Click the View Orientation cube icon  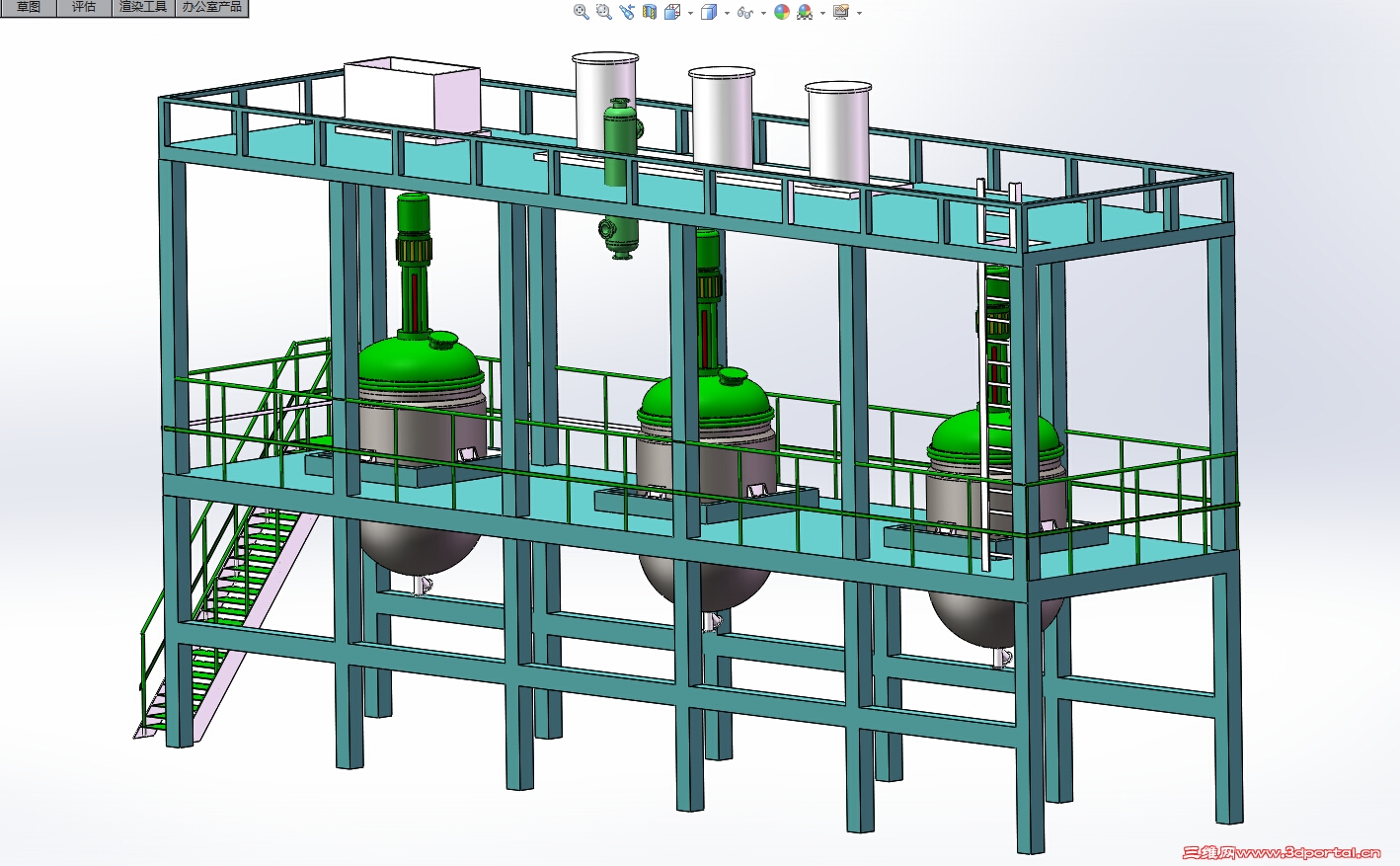[672, 12]
